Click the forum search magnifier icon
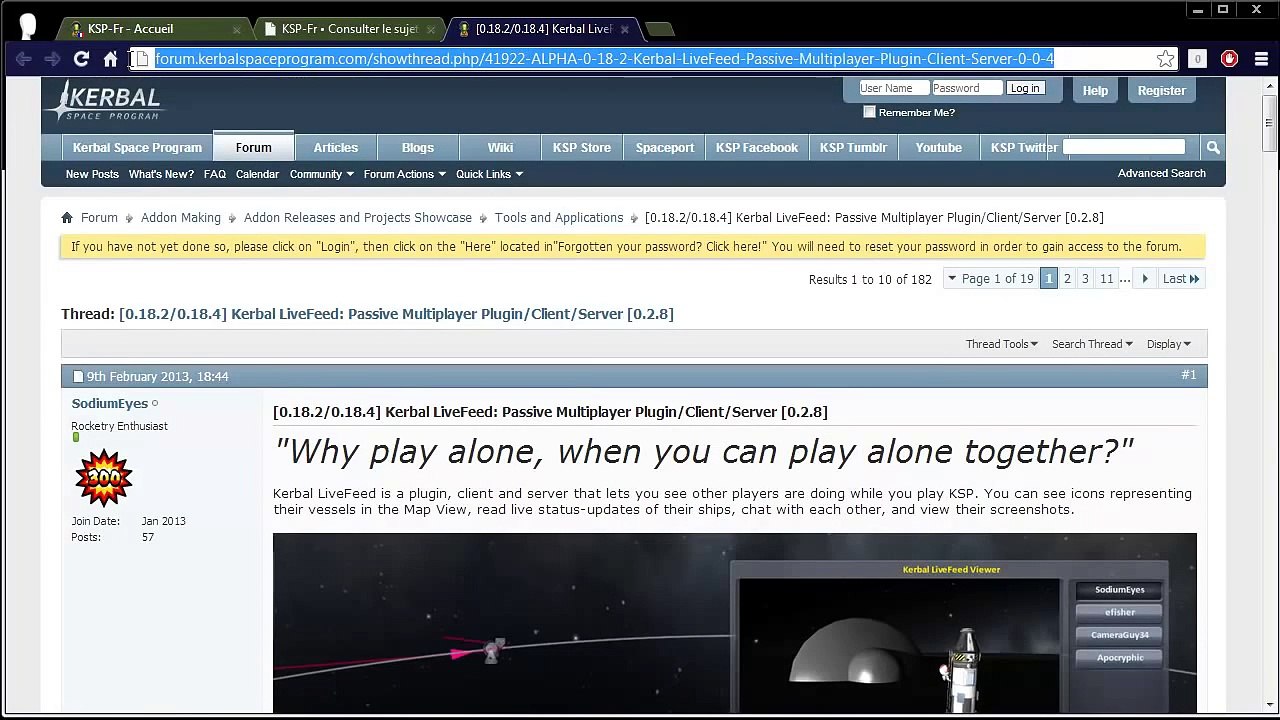The height and width of the screenshot is (720, 1280). 1213,147
